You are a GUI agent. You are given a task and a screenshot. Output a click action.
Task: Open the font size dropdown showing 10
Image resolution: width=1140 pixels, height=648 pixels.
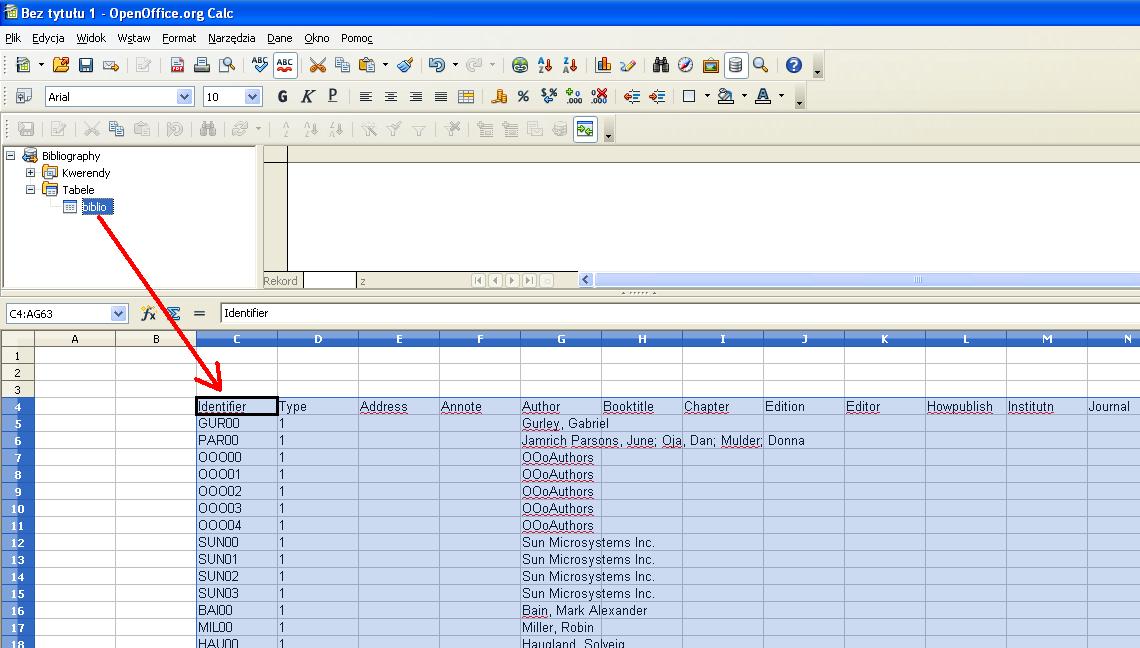[253, 97]
